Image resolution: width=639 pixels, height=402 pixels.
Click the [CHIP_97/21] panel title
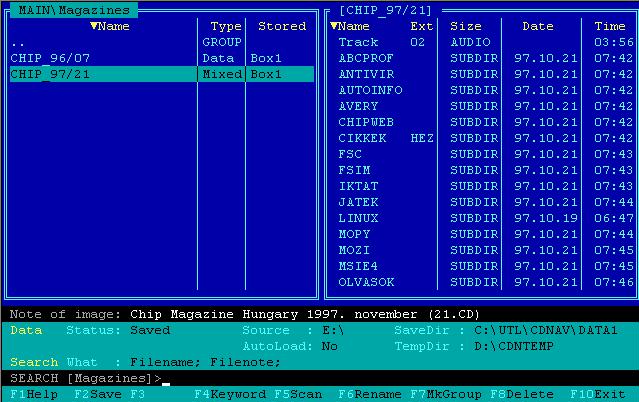pos(386,11)
